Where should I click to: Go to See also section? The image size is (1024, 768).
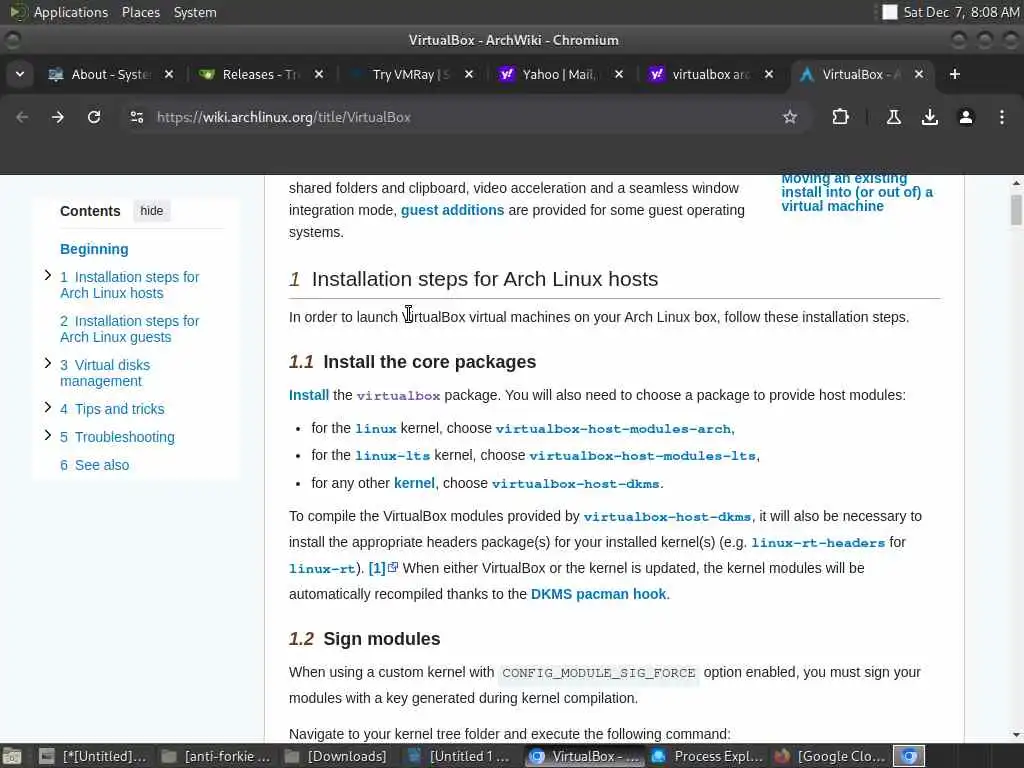pos(95,465)
